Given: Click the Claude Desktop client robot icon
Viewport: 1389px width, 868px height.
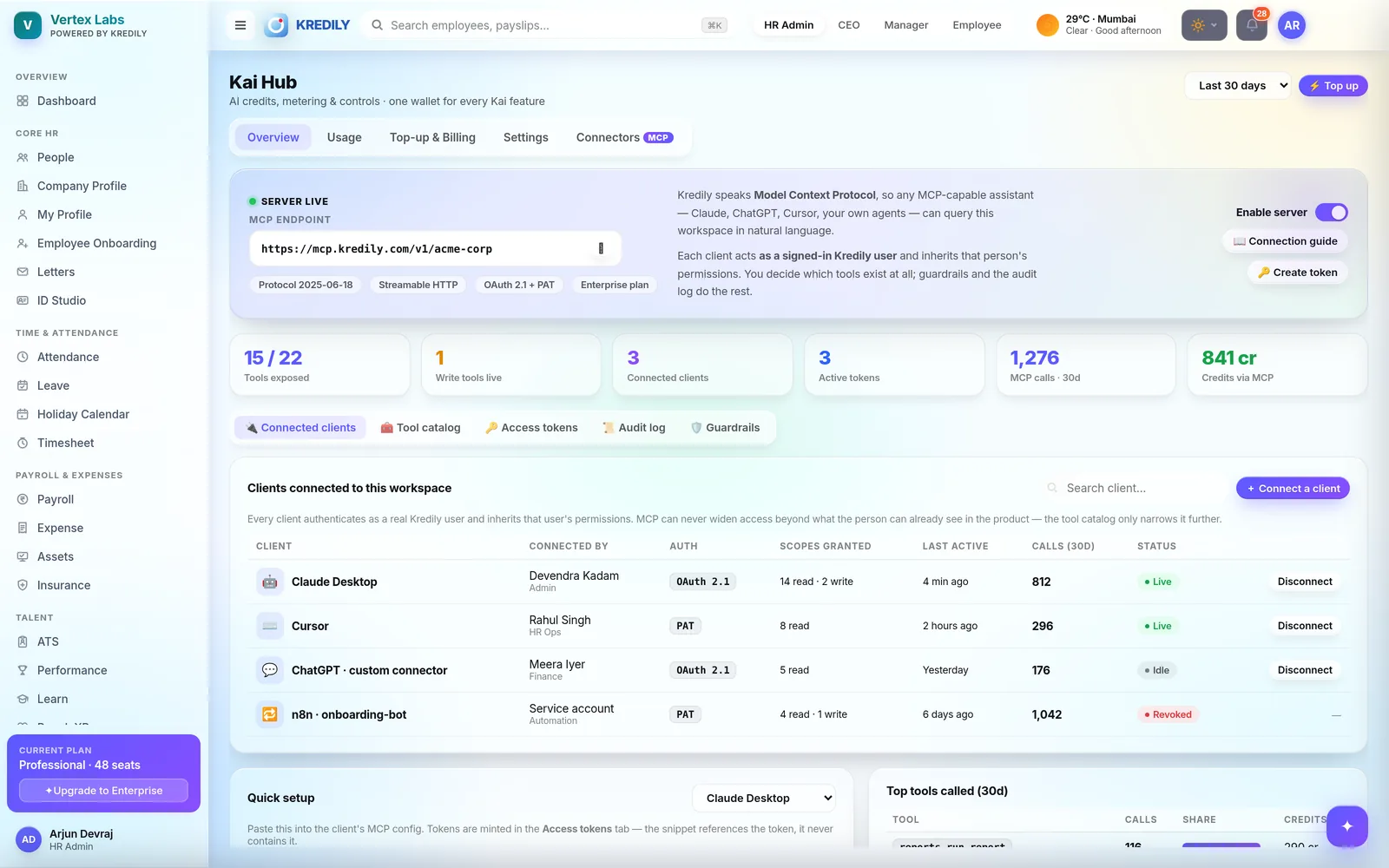Looking at the screenshot, I should click(x=270, y=582).
